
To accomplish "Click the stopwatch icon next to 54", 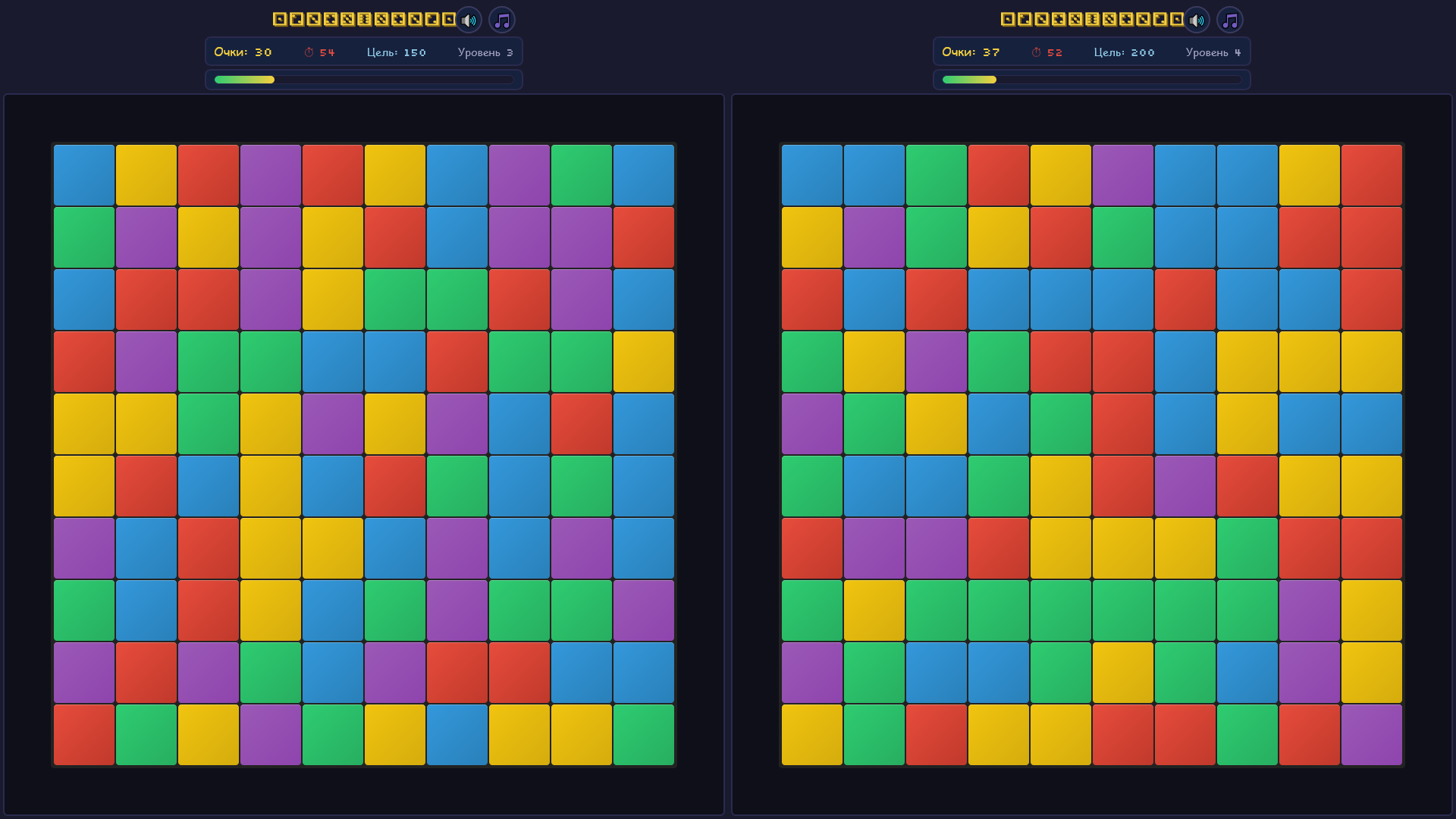I will click(309, 52).
